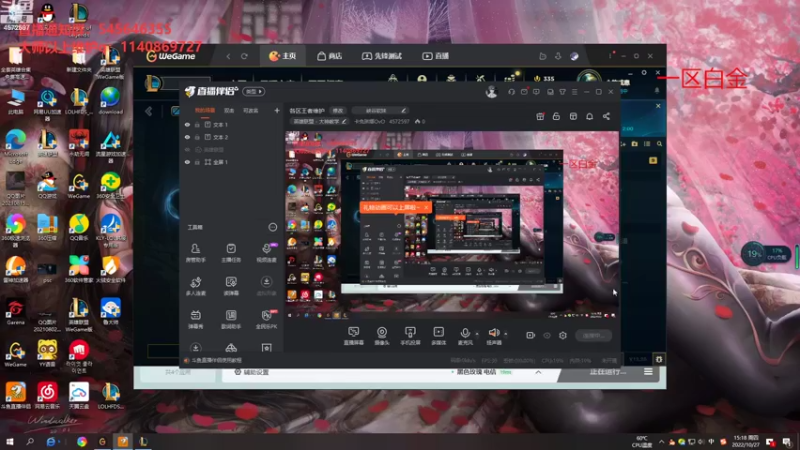Click WeGame back navigation arrow
Viewport: 800px width, 450px height.
click(x=228, y=56)
